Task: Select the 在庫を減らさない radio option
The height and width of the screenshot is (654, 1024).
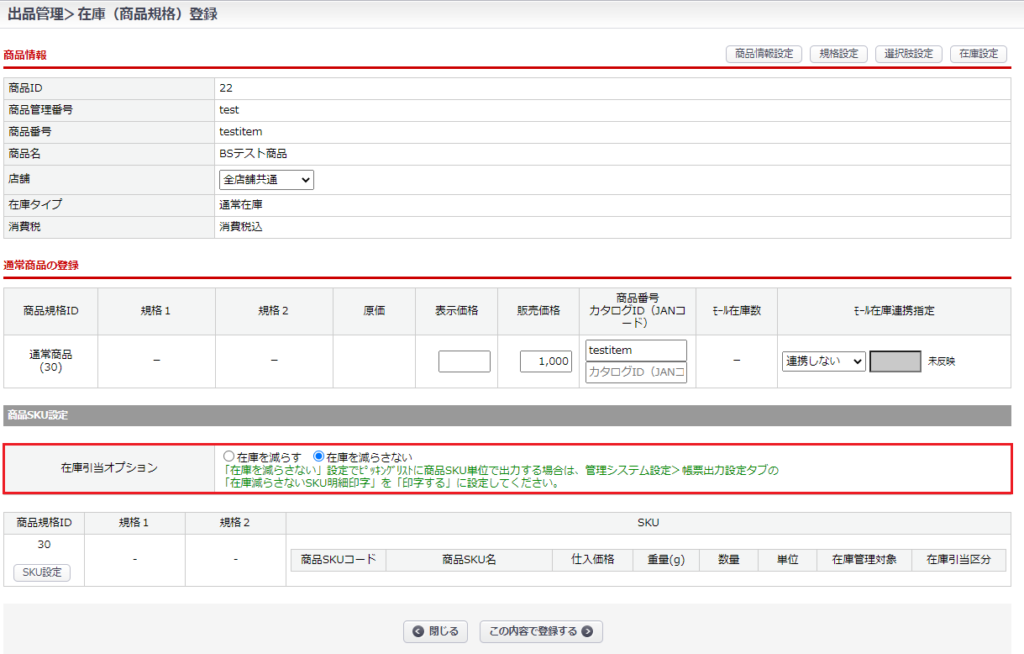Action: click(319, 457)
